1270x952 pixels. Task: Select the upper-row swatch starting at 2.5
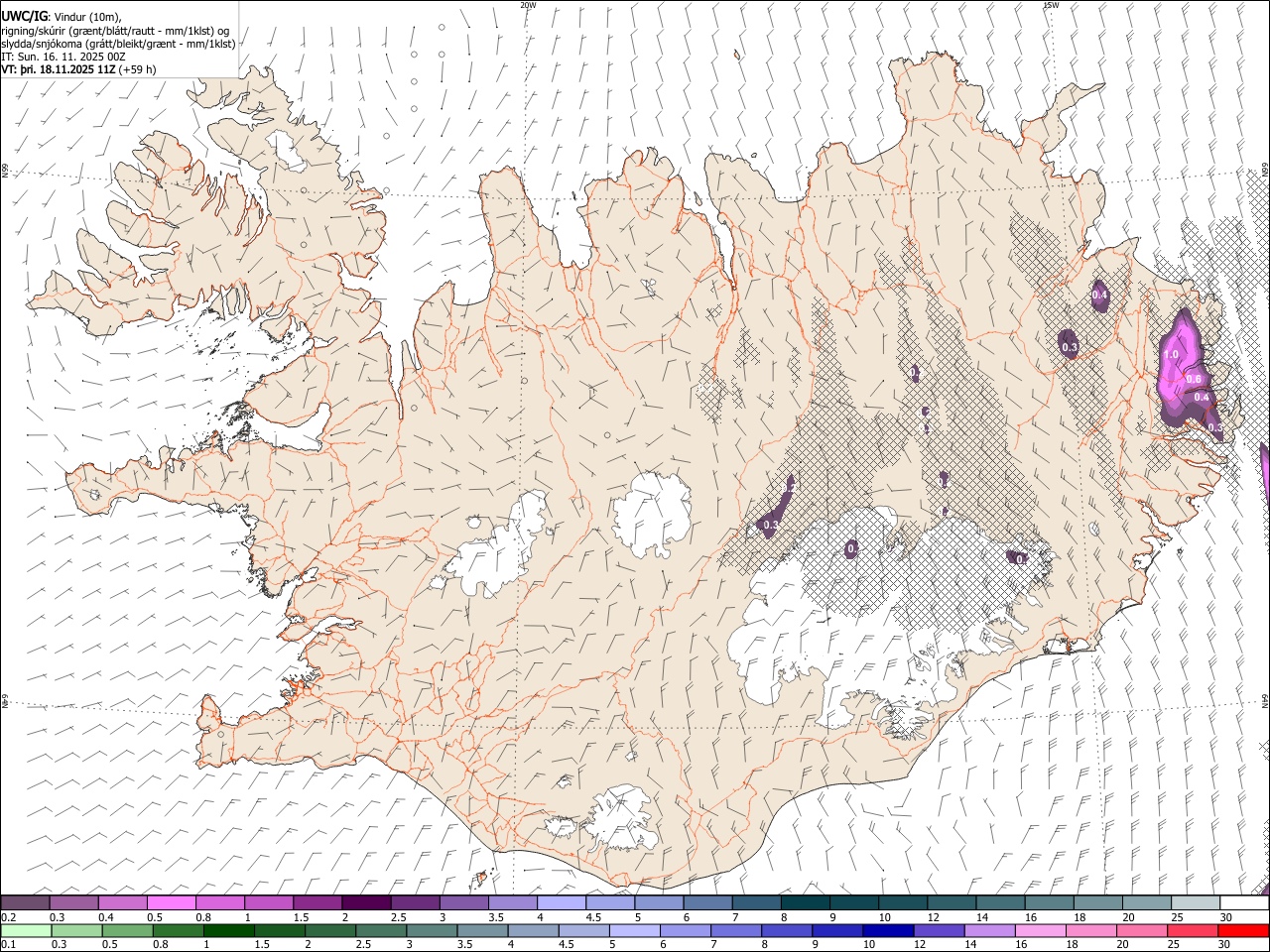(415, 902)
